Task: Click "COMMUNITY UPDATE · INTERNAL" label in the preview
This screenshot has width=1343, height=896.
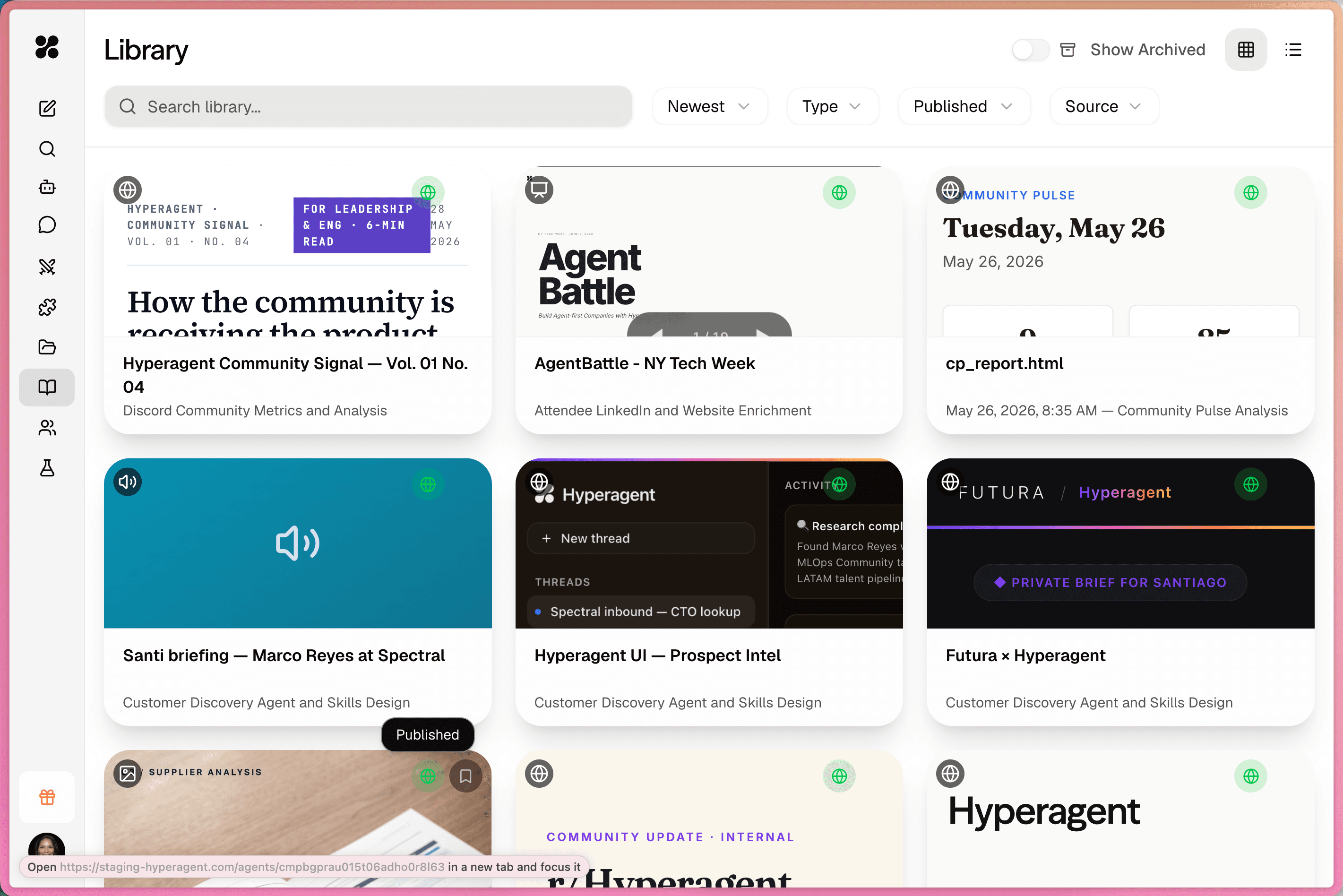Action: (x=670, y=836)
